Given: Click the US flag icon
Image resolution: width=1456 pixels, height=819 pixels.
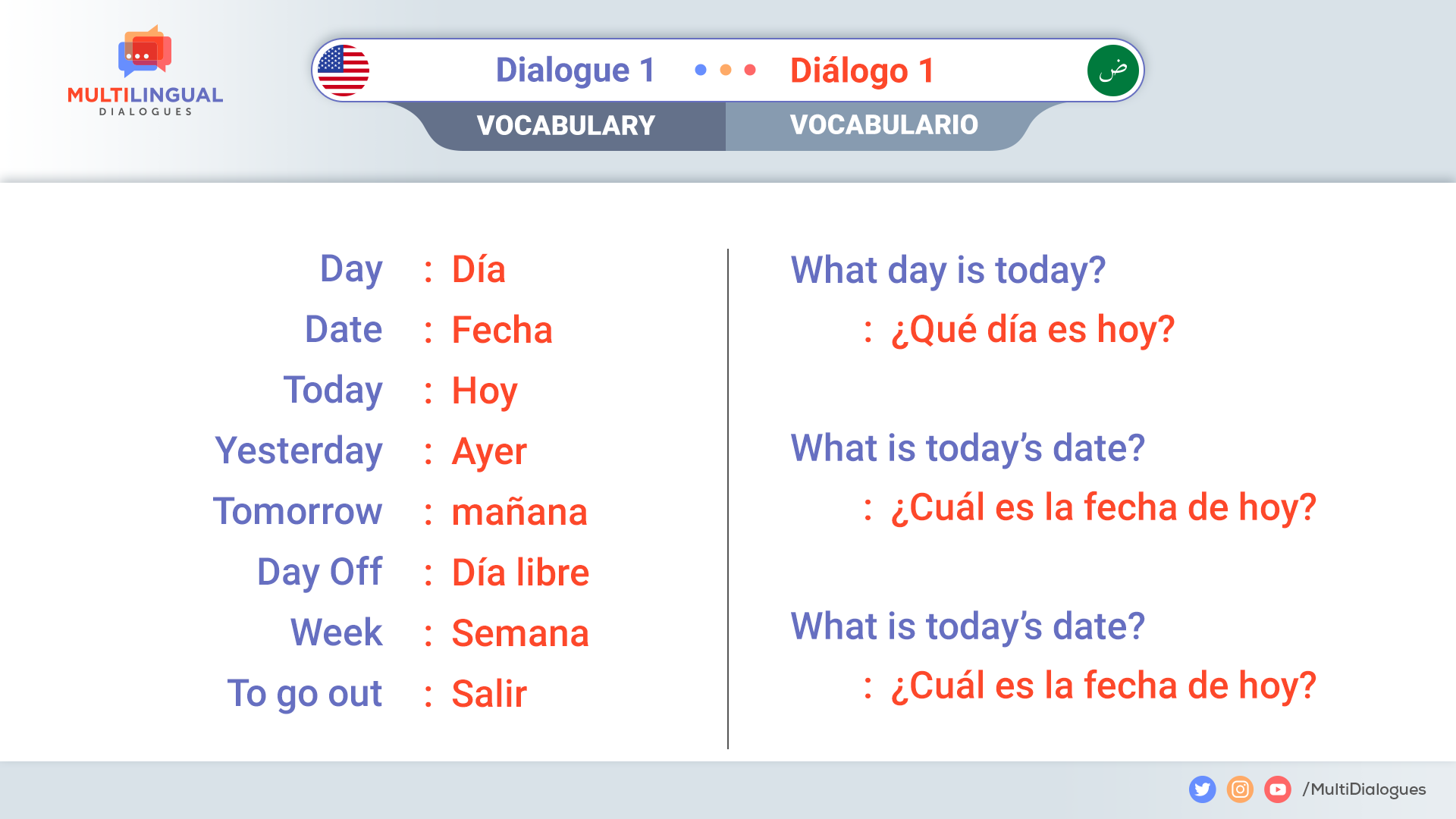Looking at the screenshot, I should (344, 70).
